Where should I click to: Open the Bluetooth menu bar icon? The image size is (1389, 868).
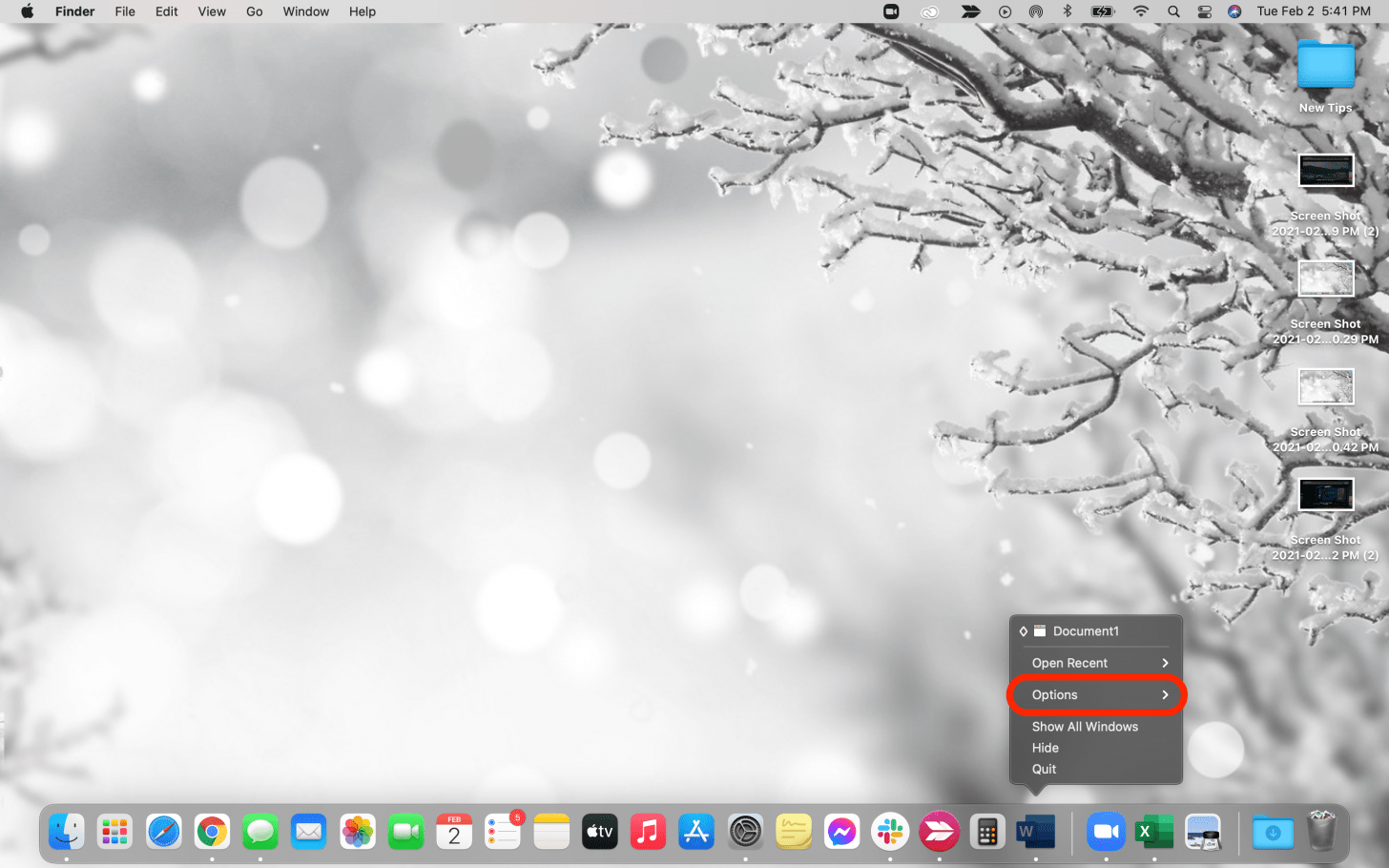[1067, 11]
